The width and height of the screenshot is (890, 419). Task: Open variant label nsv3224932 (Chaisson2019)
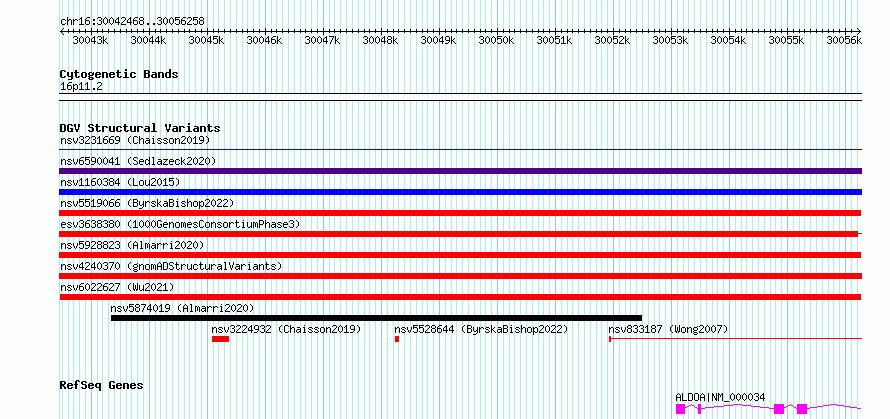click(287, 329)
